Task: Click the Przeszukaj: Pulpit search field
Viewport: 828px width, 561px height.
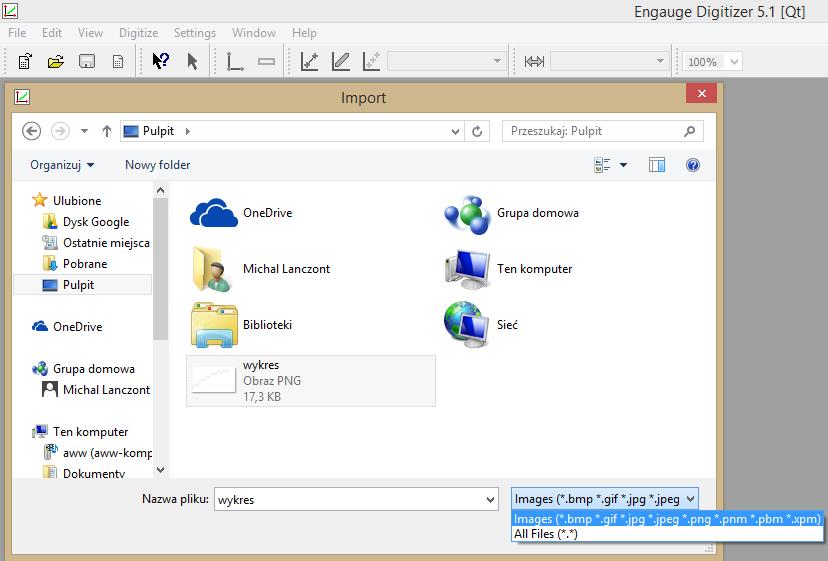Action: tap(603, 131)
